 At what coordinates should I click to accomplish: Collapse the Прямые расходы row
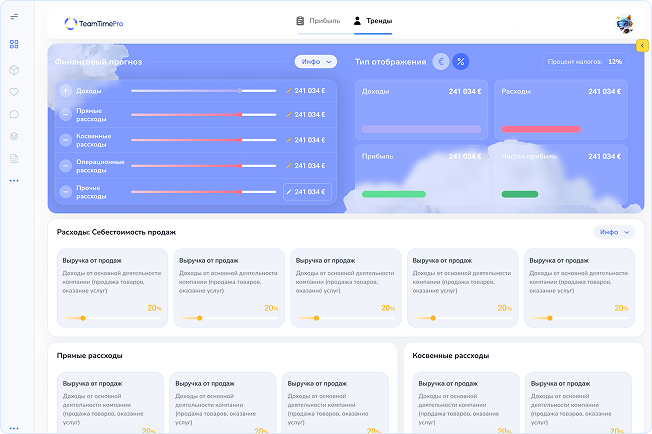point(66,115)
